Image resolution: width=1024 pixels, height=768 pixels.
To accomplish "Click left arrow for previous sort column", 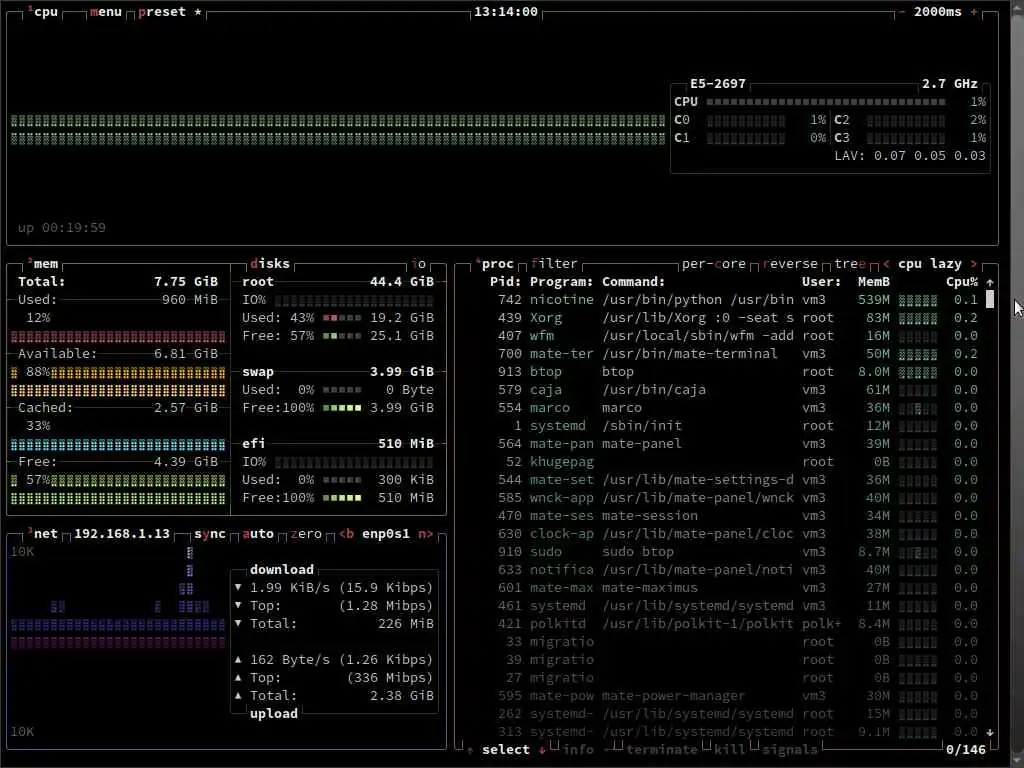I will (x=886, y=264).
